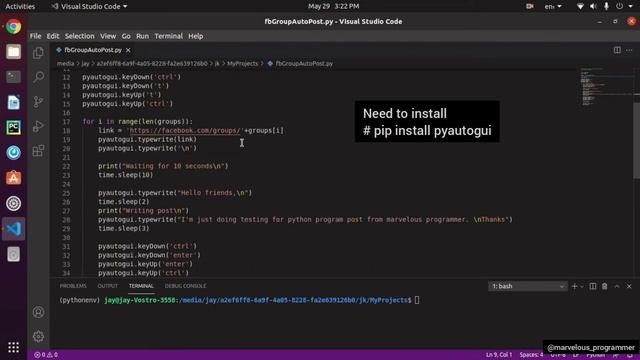The width and height of the screenshot is (640, 360).
Task: Close the fbGroupAutoPost.py tab
Action: 128,50
